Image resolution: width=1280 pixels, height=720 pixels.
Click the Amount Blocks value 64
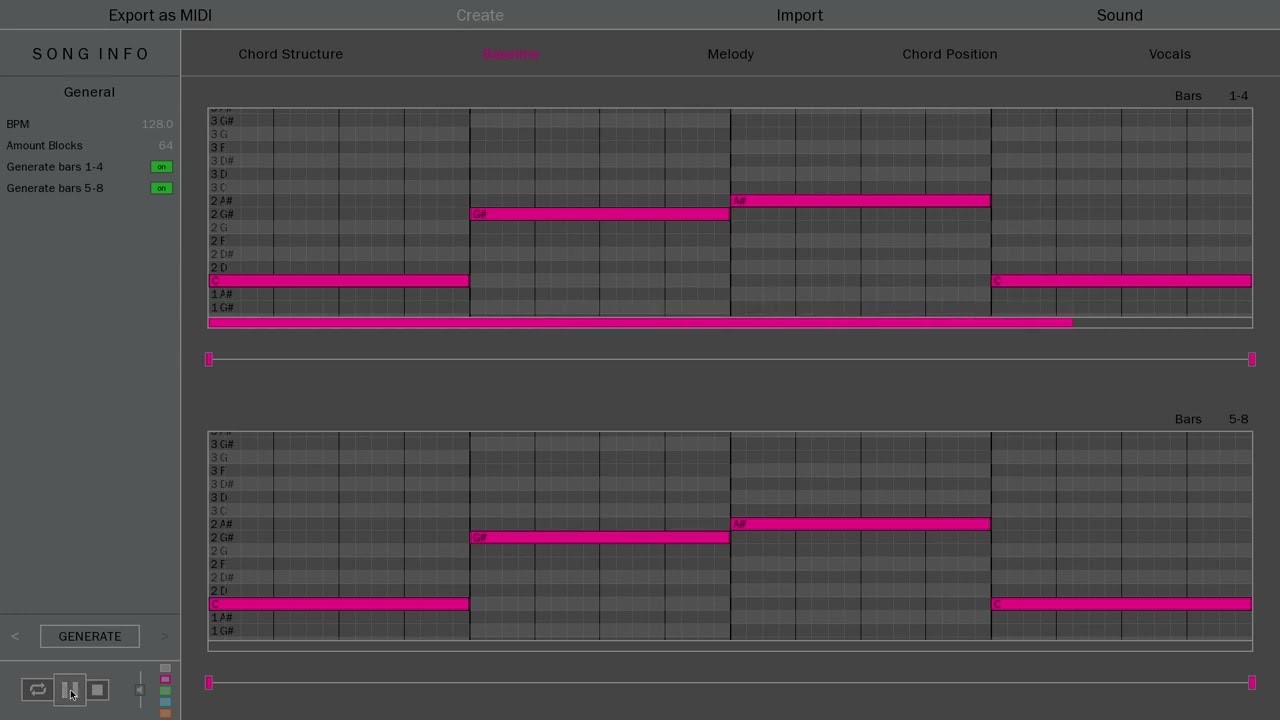click(165, 146)
